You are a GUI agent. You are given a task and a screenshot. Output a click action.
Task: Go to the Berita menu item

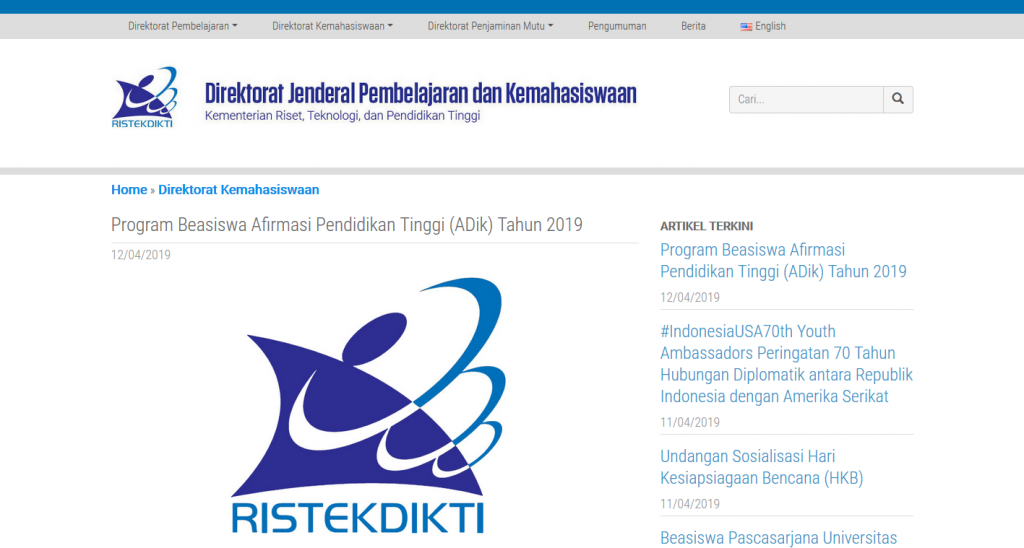693,26
